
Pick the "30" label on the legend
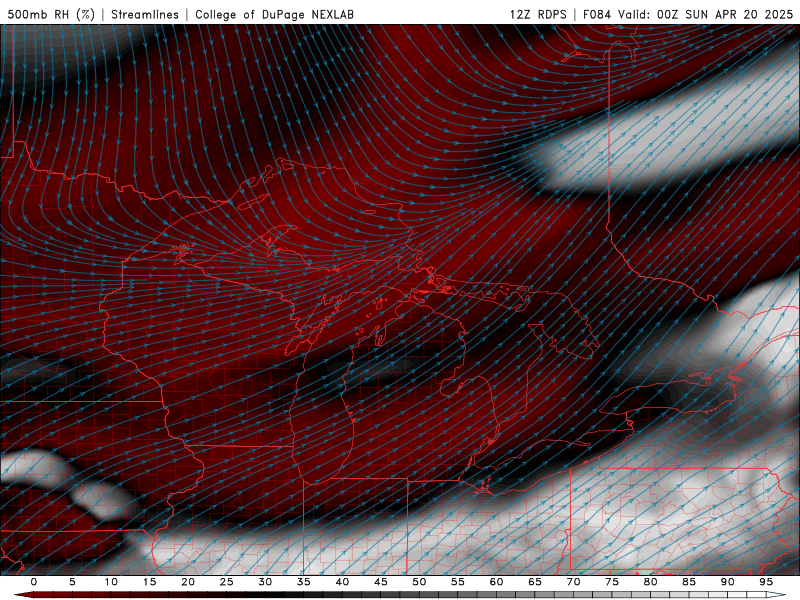(265, 582)
